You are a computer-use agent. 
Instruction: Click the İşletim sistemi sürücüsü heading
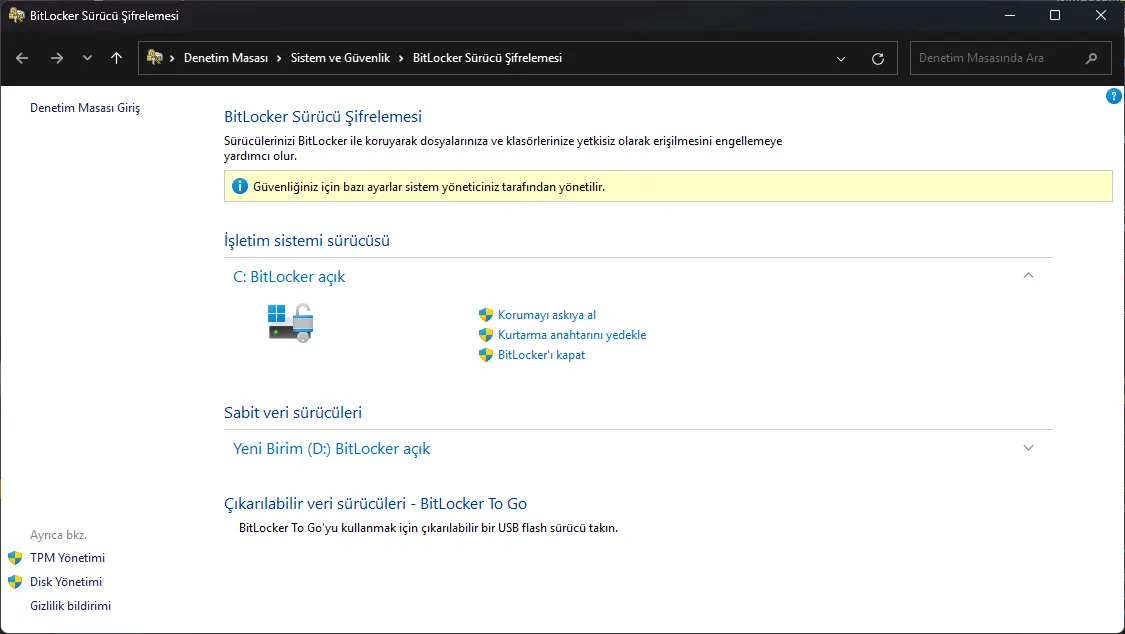pos(307,241)
